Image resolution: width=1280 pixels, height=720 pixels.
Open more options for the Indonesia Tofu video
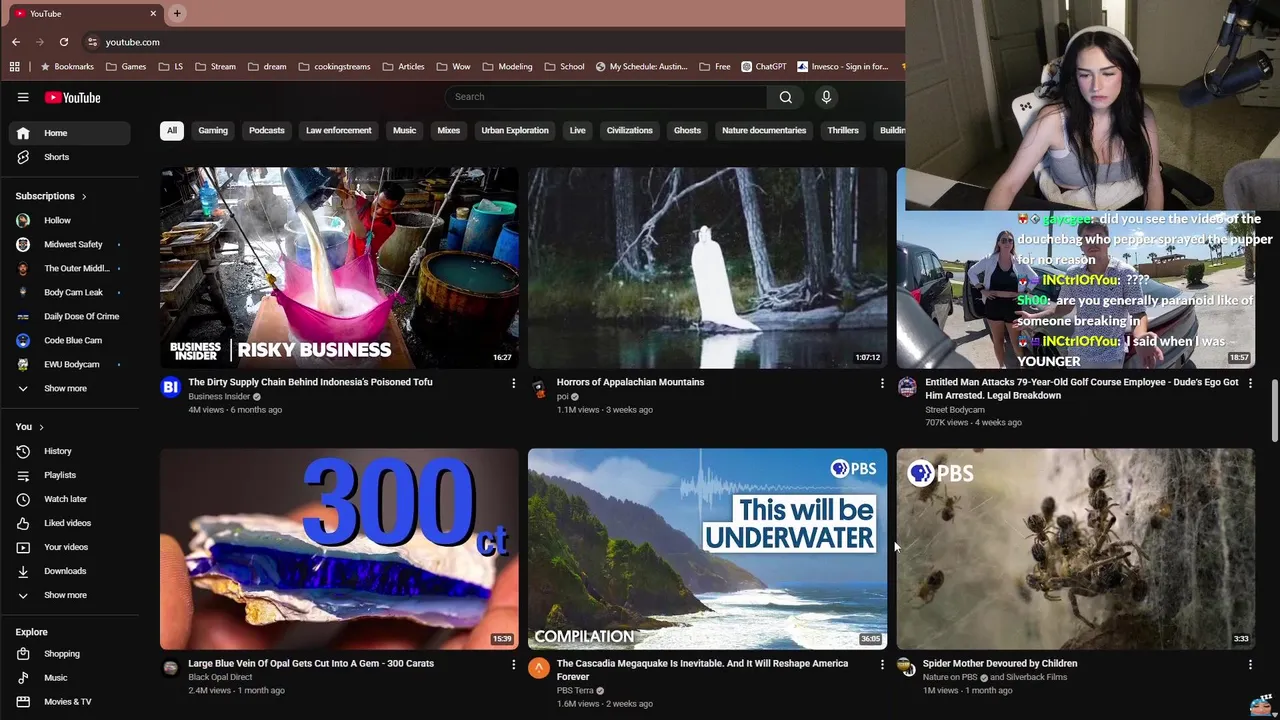[x=513, y=383]
